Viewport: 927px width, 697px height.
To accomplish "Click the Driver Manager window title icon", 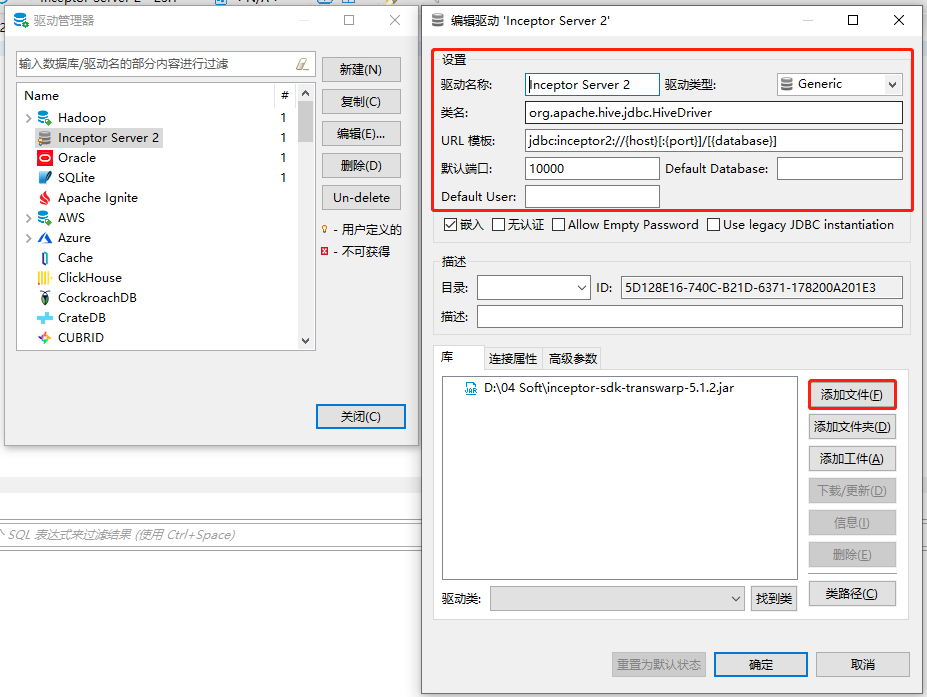I will (21, 20).
